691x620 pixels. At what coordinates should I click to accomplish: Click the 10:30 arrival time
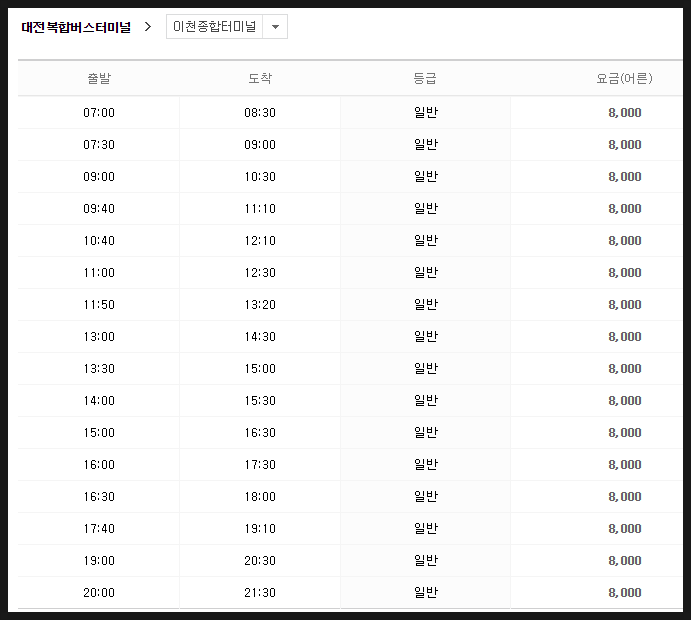coord(260,177)
